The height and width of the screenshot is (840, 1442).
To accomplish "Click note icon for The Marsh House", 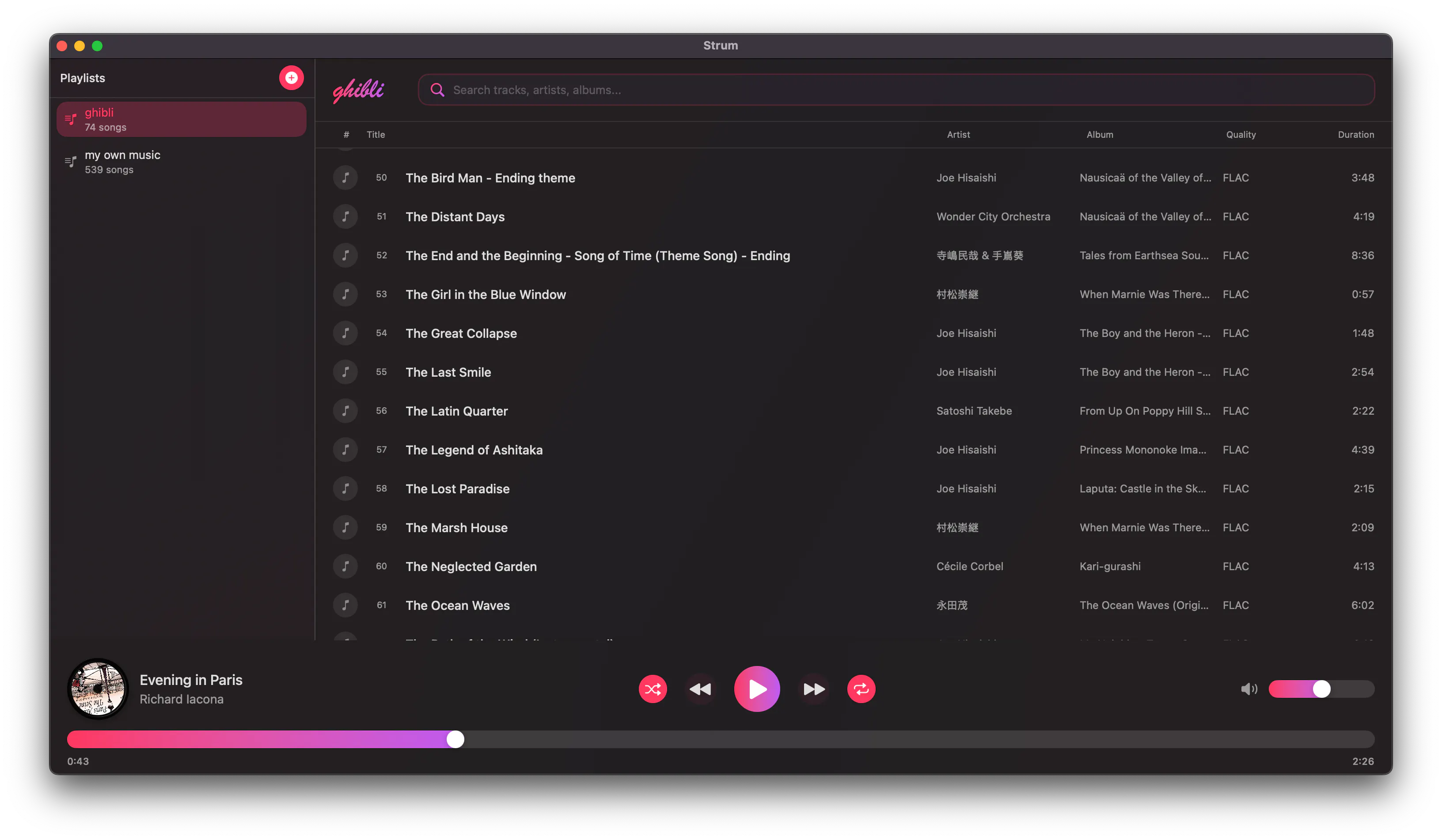I will point(345,528).
